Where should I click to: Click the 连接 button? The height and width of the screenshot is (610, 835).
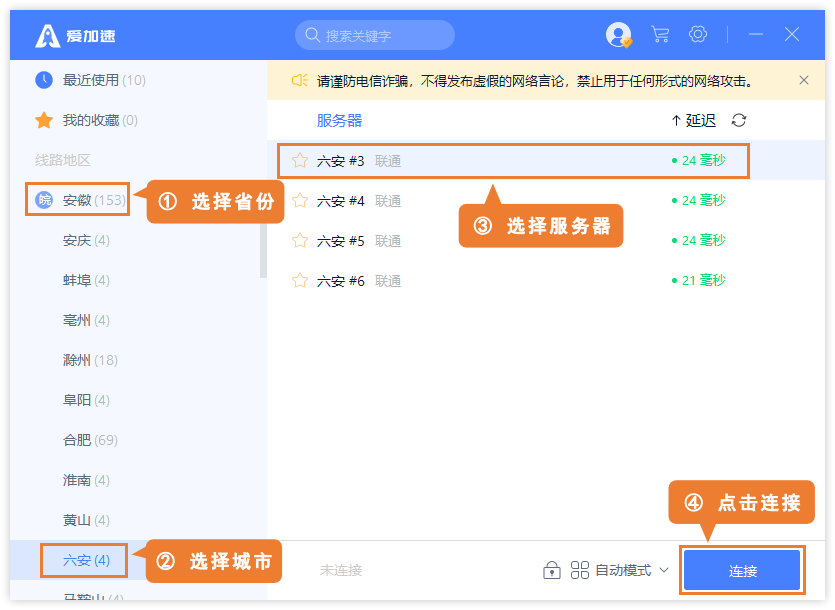pos(742,571)
